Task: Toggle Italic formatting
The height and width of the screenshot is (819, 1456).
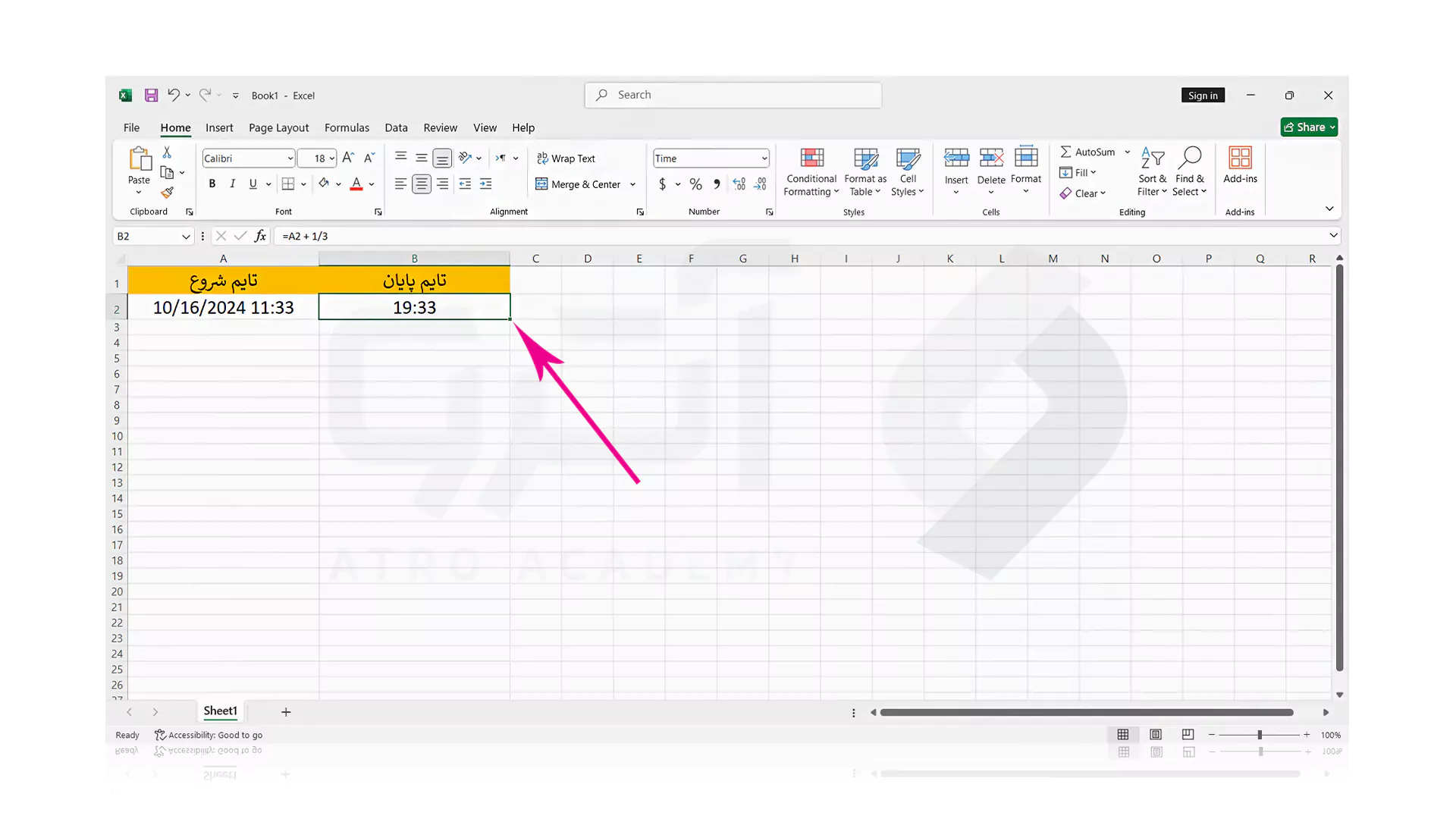Action: (x=233, y=184)
